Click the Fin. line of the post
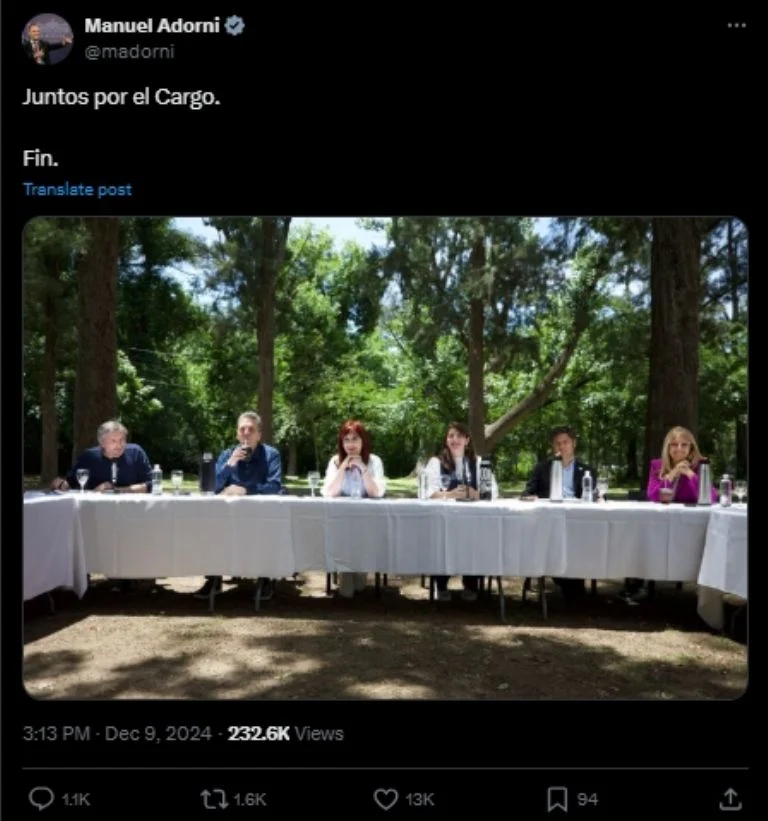The height and width of the screenshot is (821, 768). (38, 158)
